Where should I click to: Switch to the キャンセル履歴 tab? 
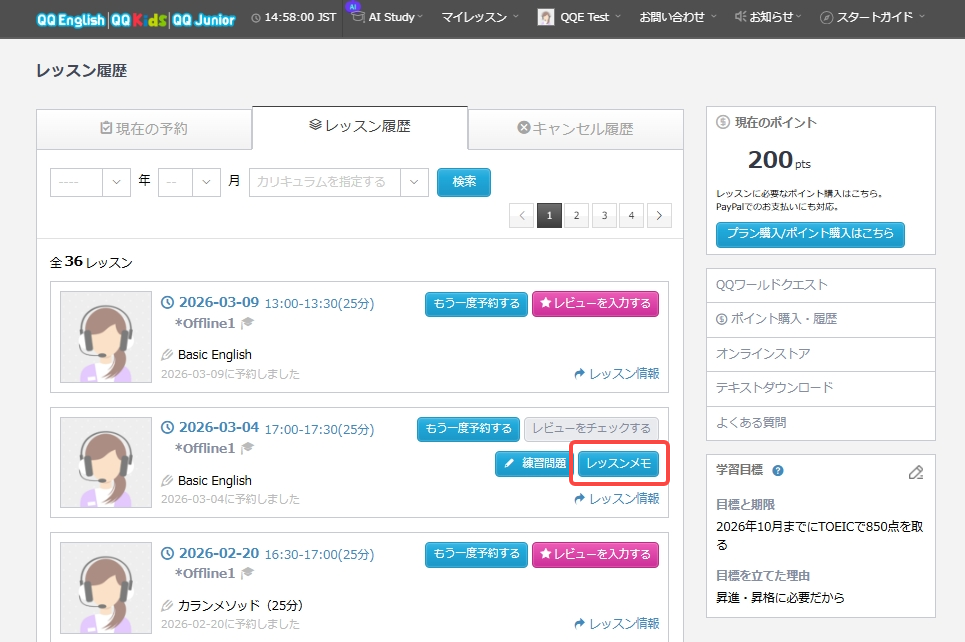point(575,128)
